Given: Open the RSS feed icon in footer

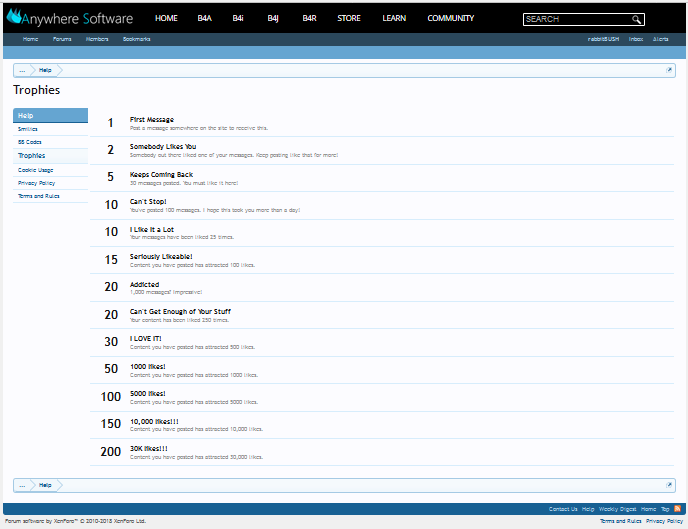Looking at the screenshot, I should coord(677,509).
